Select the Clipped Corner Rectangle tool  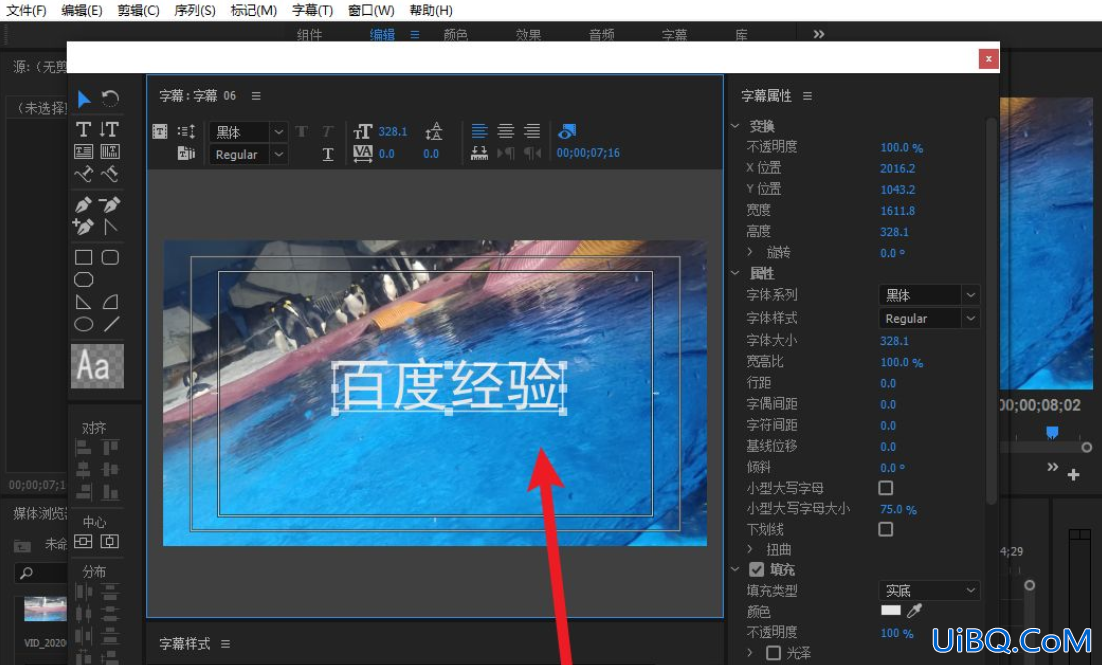(84, 280)
